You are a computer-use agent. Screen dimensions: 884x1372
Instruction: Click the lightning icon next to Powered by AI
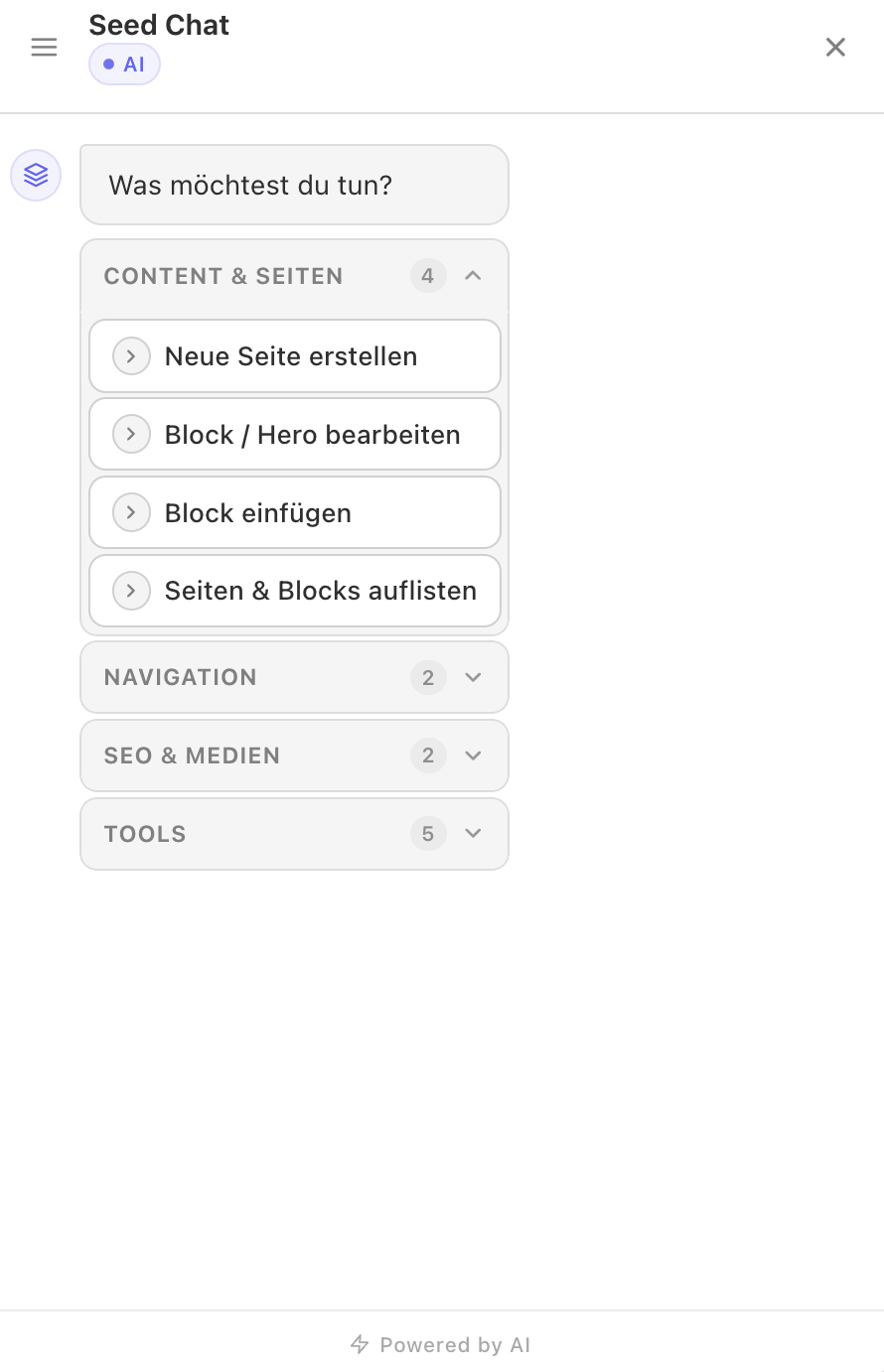pos(359,1344)
